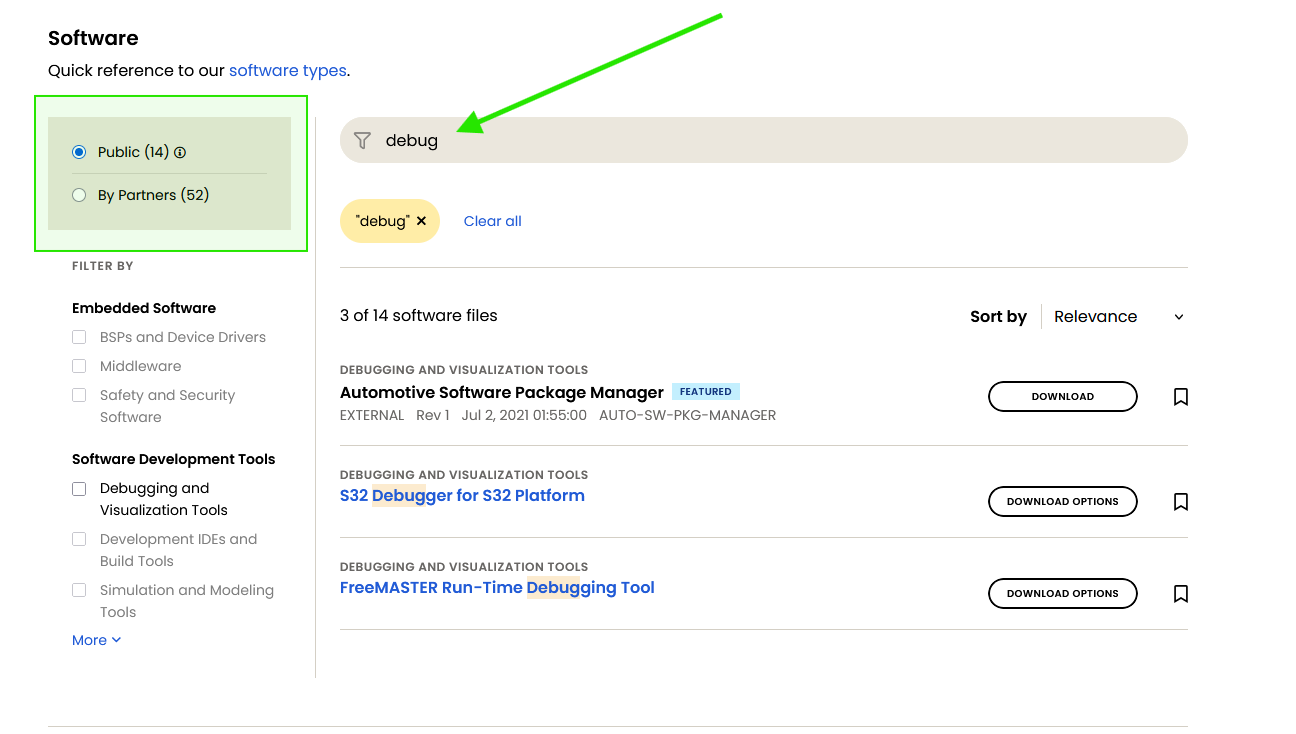Select the Public radio button
The height and width of the screenshot is (734, 1296).
point(79,152)
